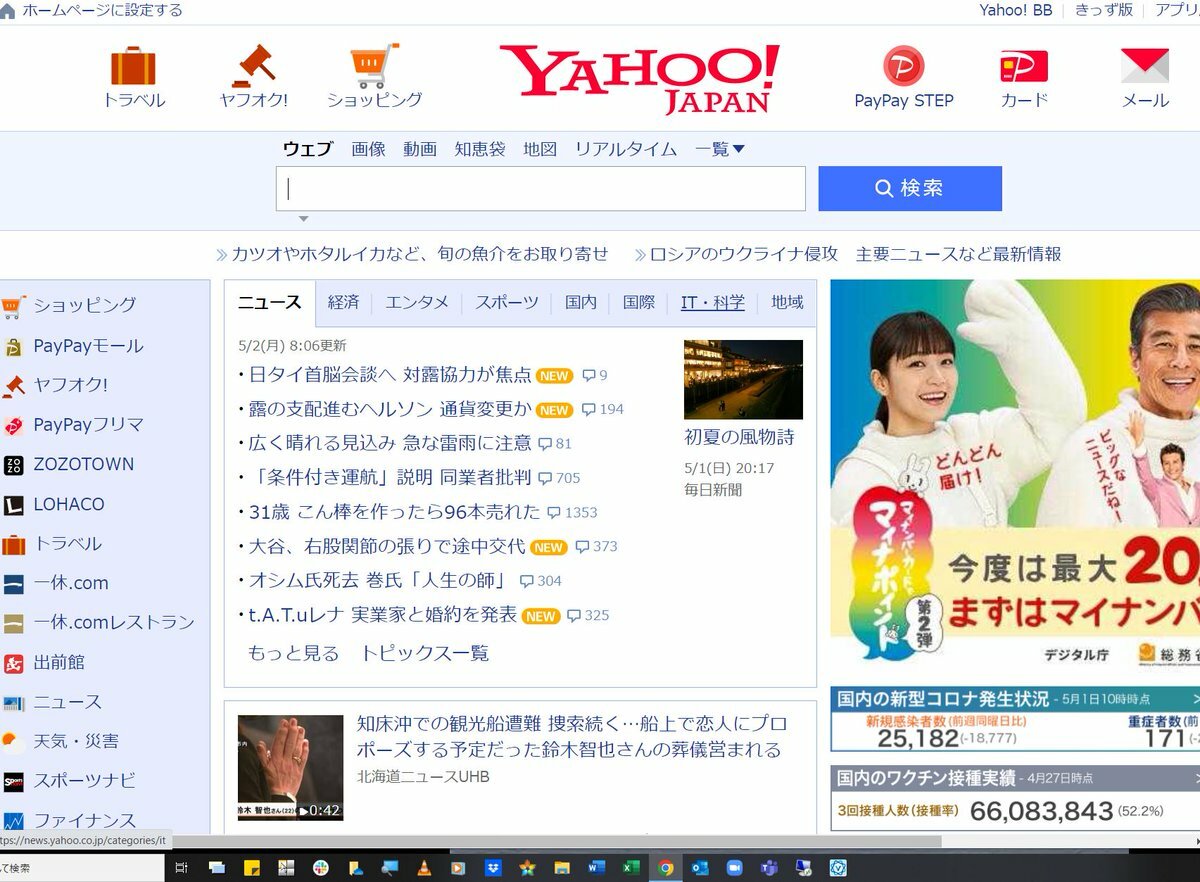This screenshot has width=1200, height=882.
Task: Open the トピックス一覧 link
Action: click(x=425, y=653)
